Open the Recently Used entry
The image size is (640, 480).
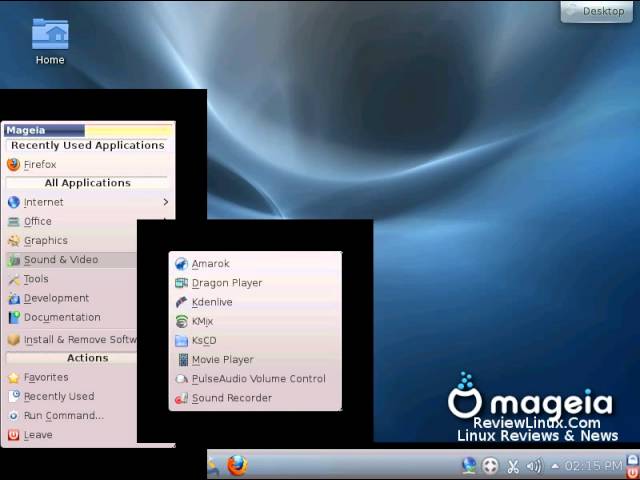71,396
